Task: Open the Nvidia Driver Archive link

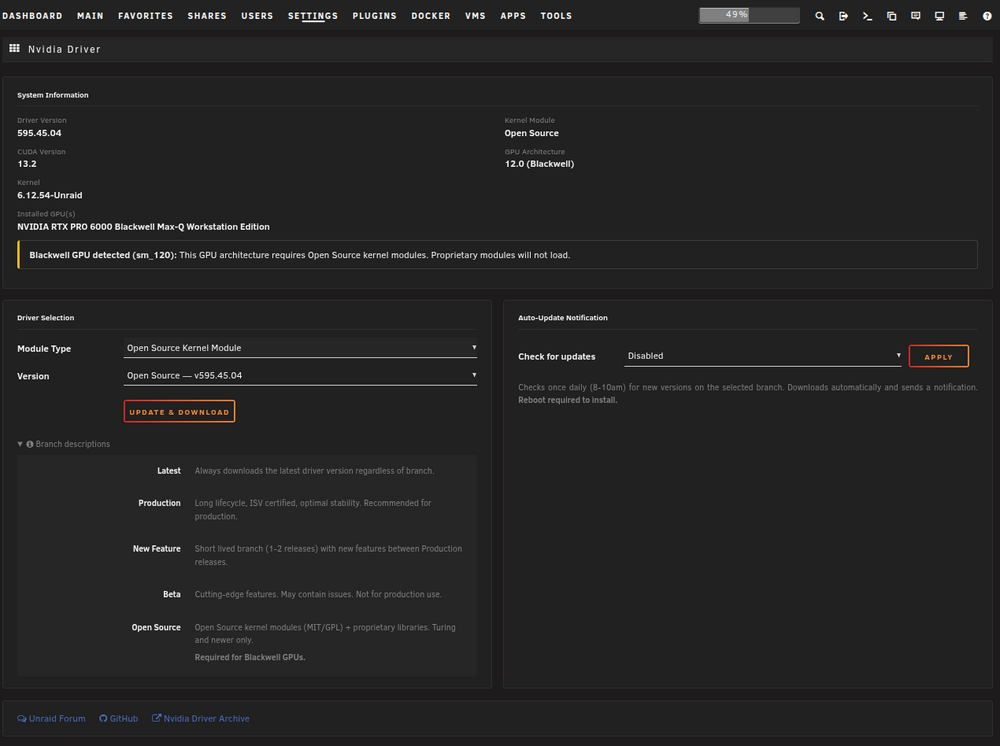Action: [x=200, y=719]
